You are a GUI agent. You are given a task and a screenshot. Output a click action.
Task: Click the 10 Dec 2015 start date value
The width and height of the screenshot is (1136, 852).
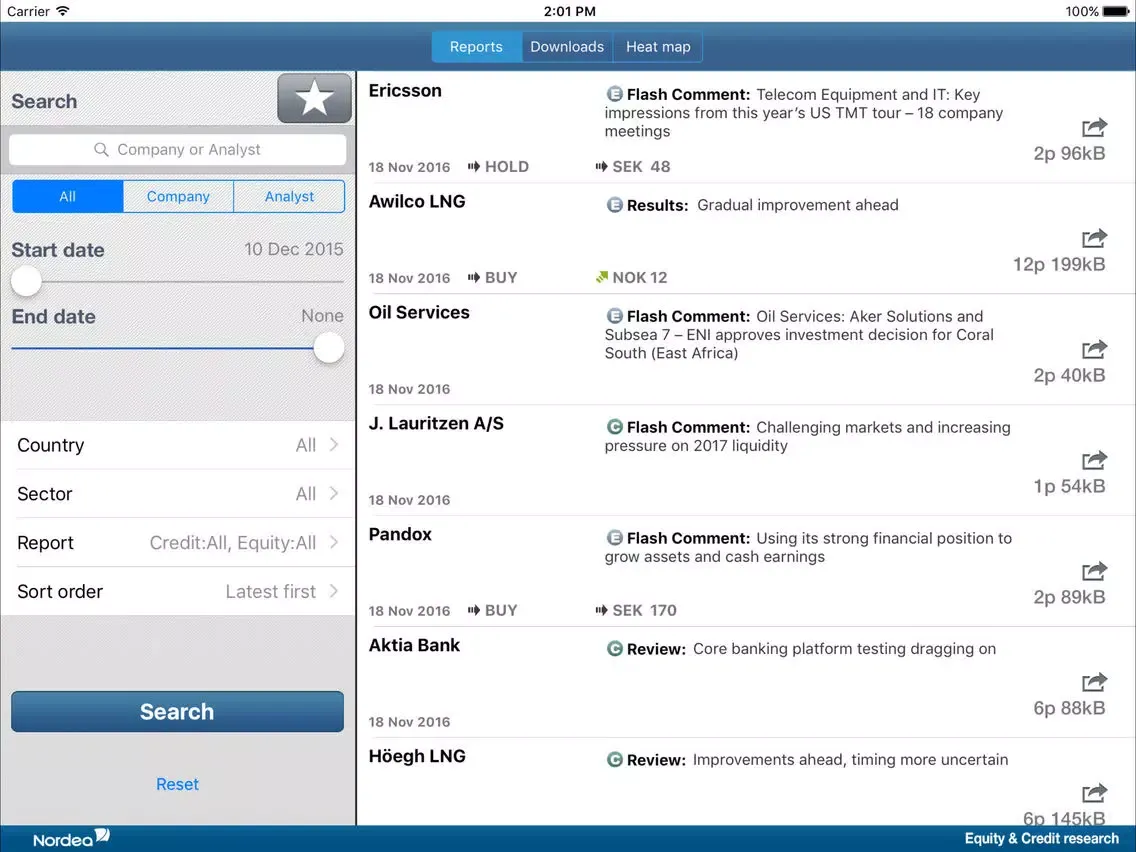tap(293, 249)
